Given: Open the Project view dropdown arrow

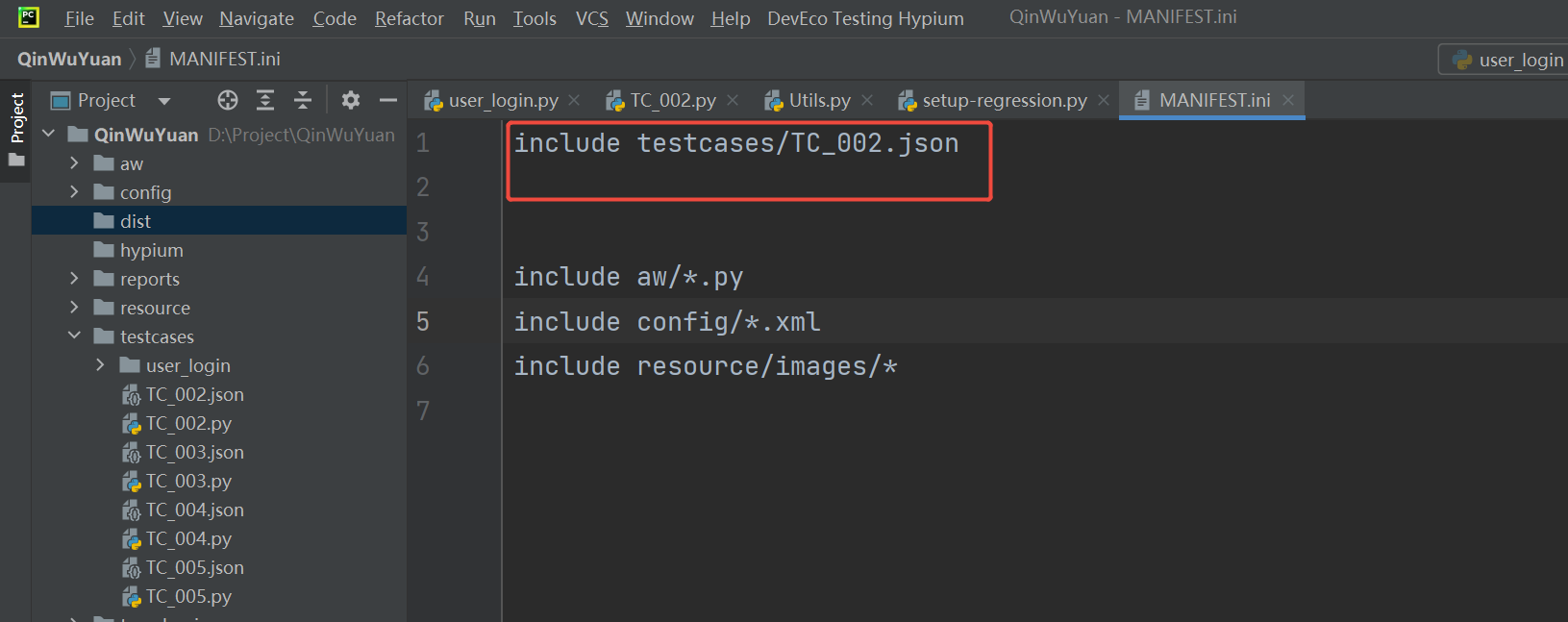Looking at the screenshot, I should pos(164,101).
